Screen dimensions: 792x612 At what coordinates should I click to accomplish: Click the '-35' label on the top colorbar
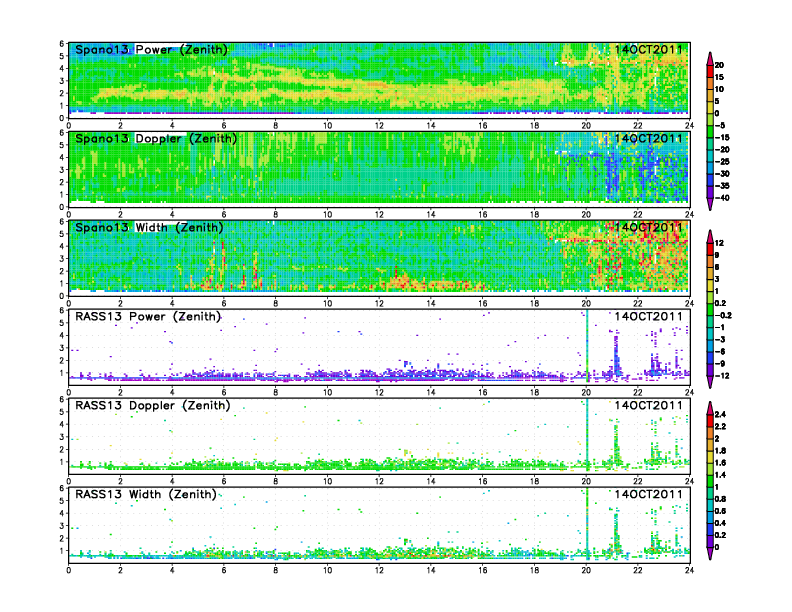pos(722,186)
